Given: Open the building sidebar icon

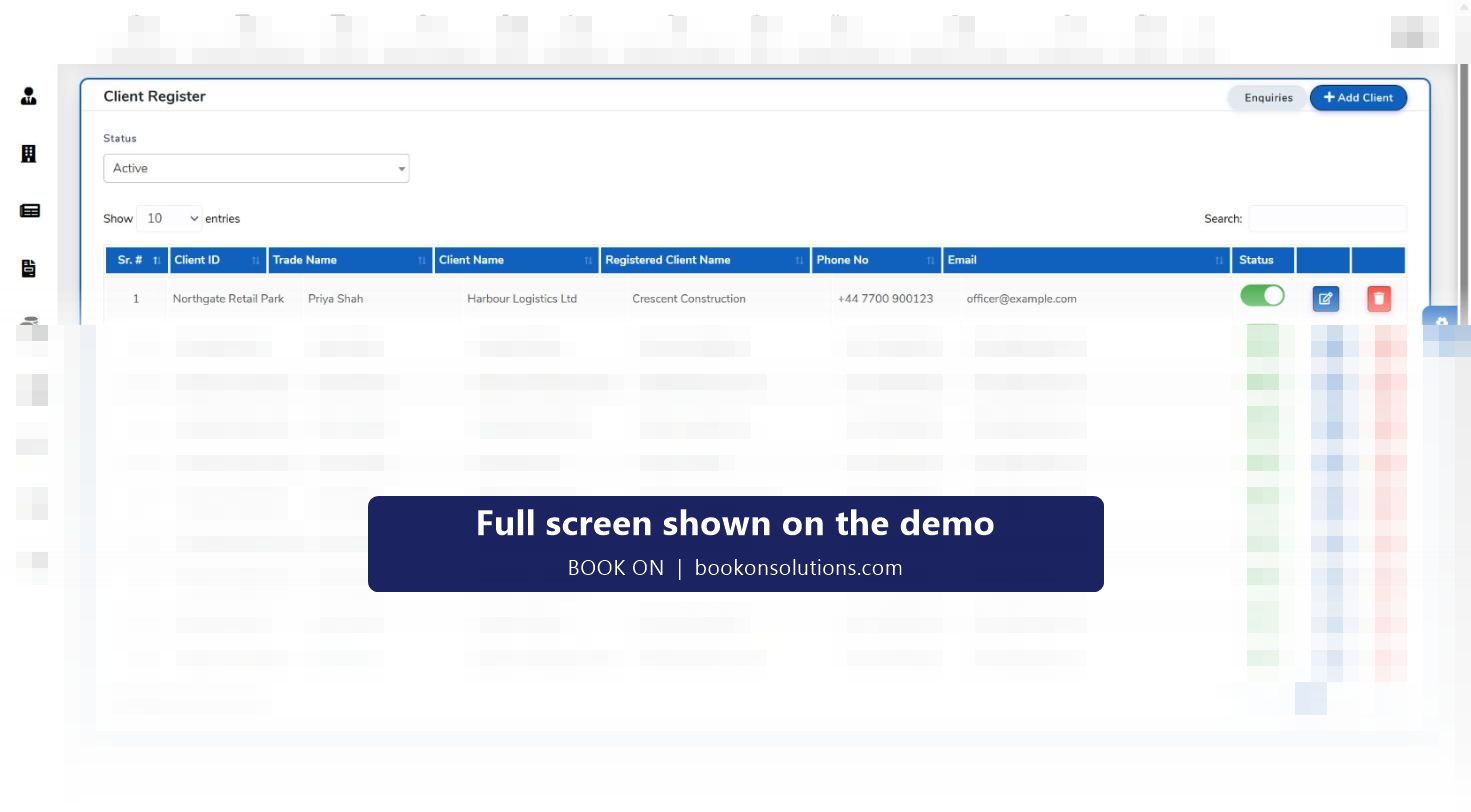Looking at the screenshot, I should 29,154.
